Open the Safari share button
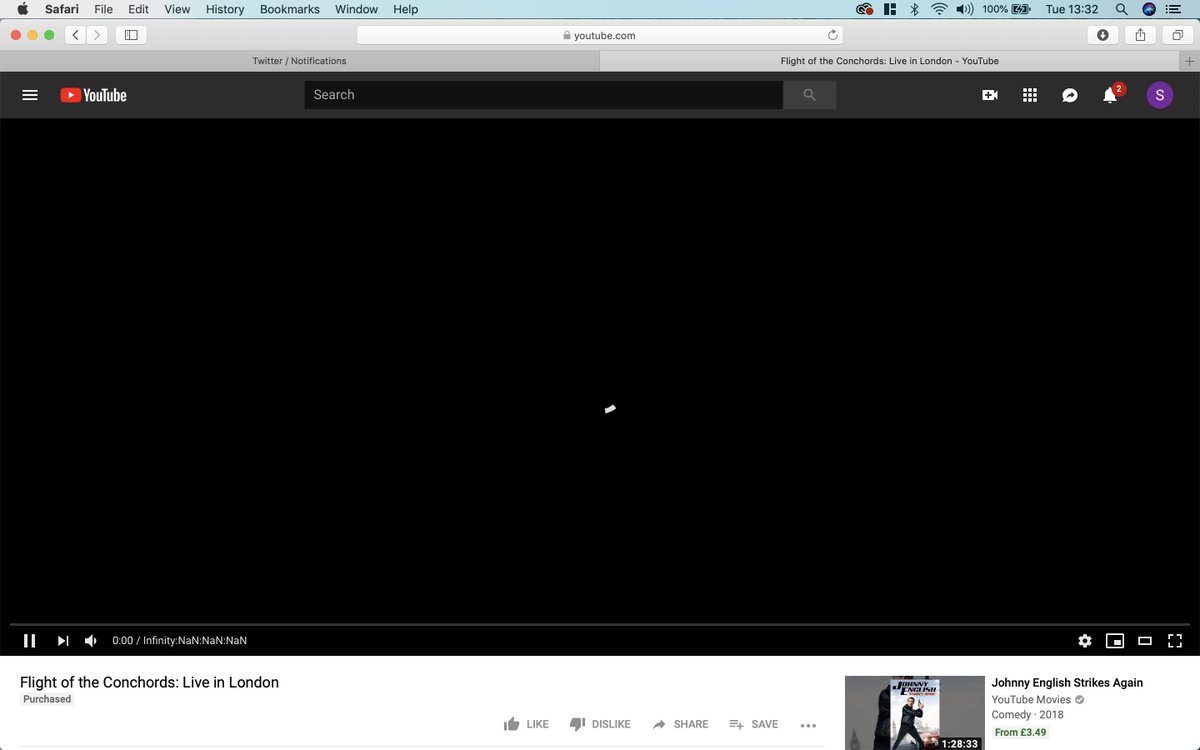Image resolution: width=1200 pixels, height=750 pixels. click(1140, 35)
